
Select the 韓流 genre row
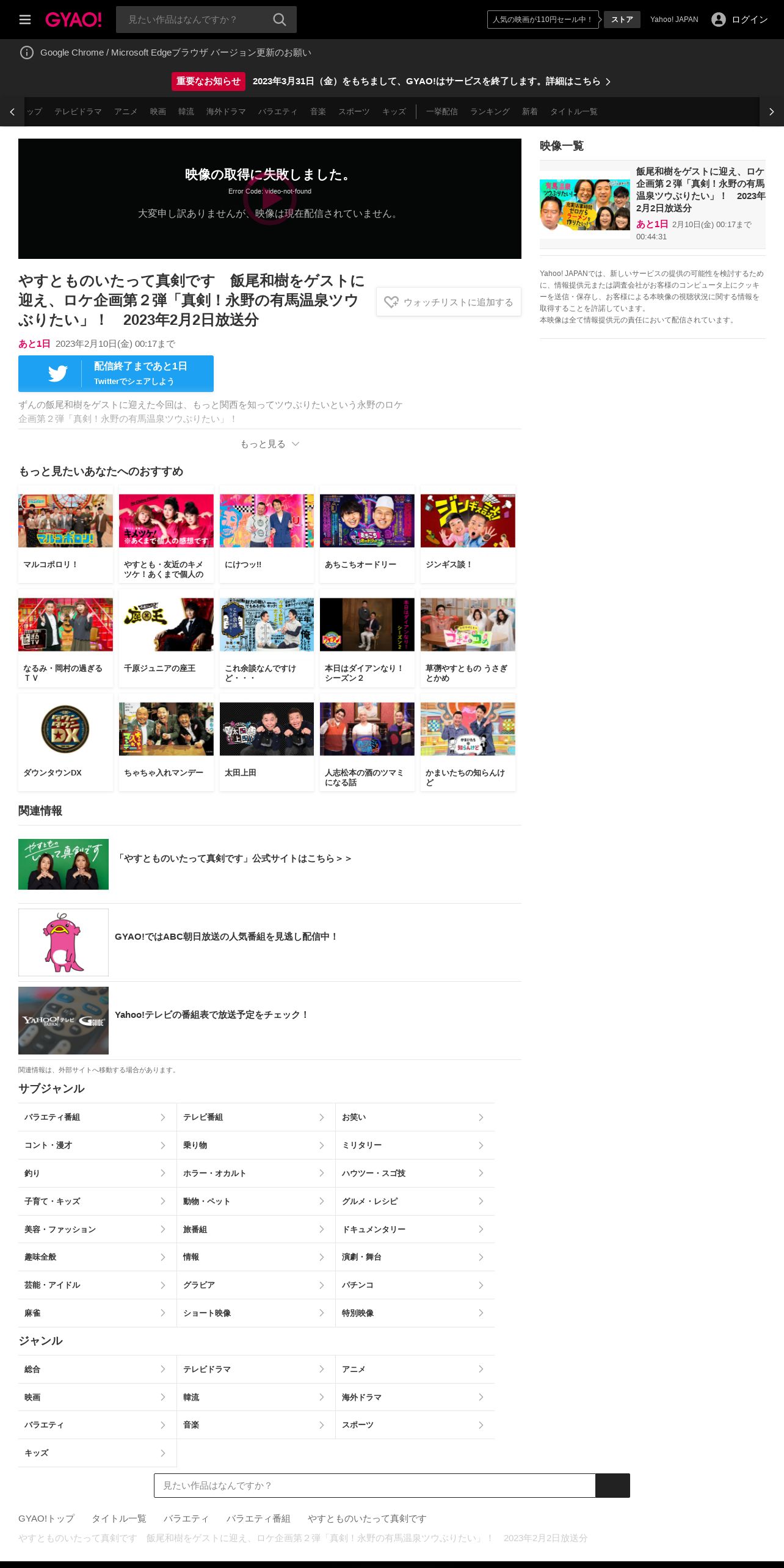coord(256,1397)
